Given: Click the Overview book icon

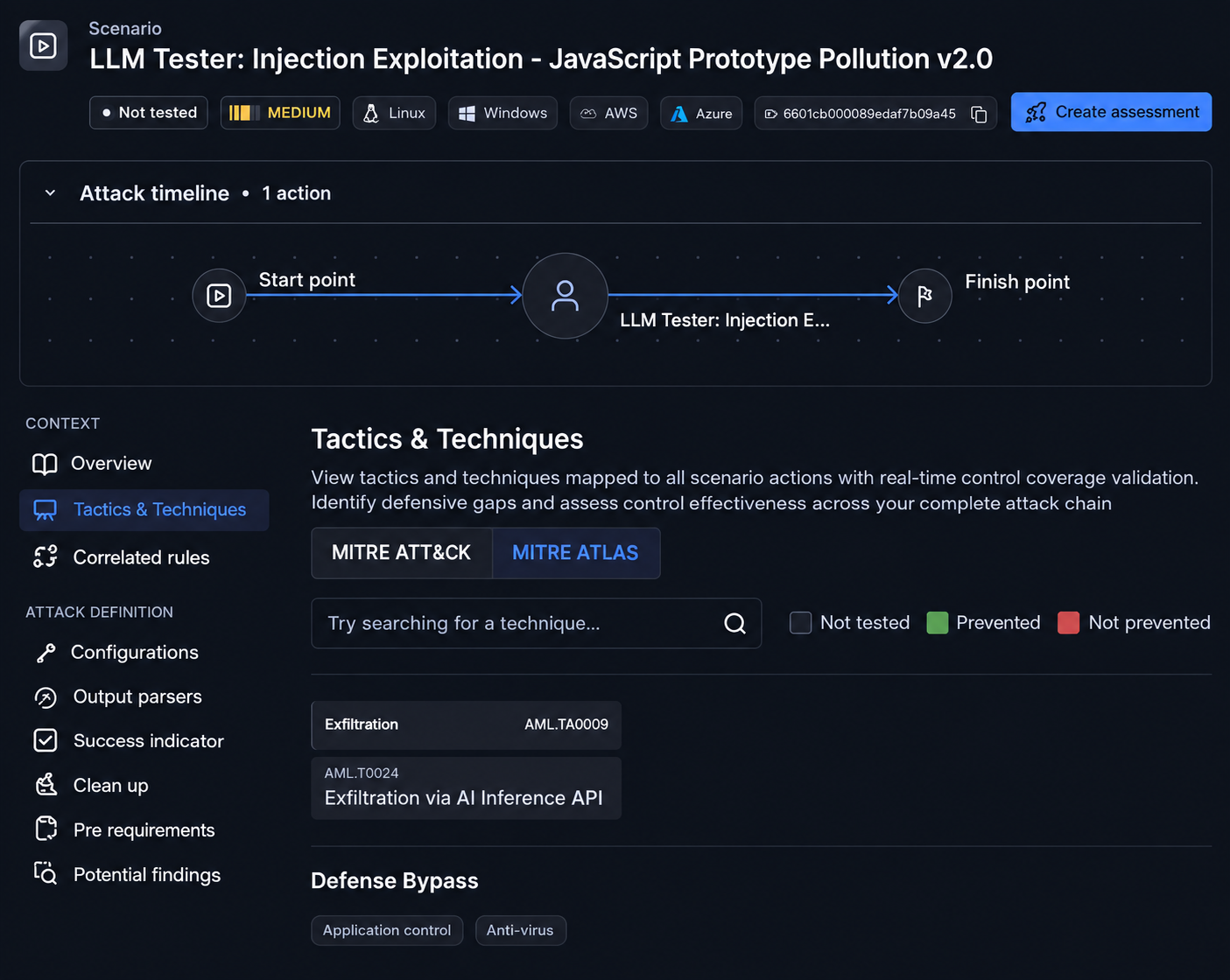Looking at the screenshot, I should coord(45,464).
